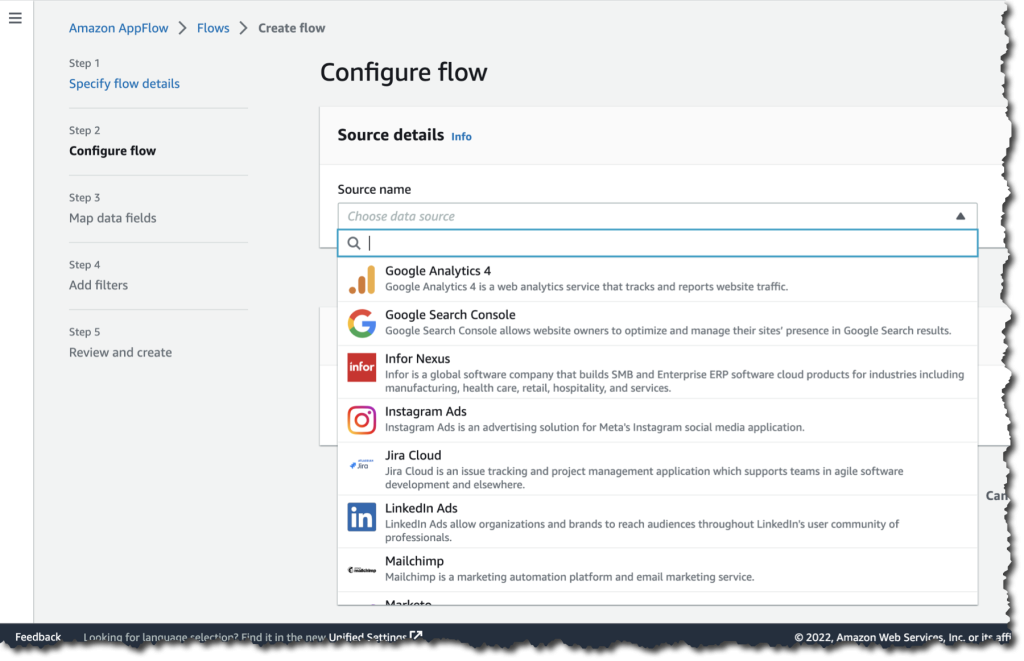Screen dimensions: 1024x661
Task: Click the search magnifier icon in the dropdown
Action: [x=354, y=243]
